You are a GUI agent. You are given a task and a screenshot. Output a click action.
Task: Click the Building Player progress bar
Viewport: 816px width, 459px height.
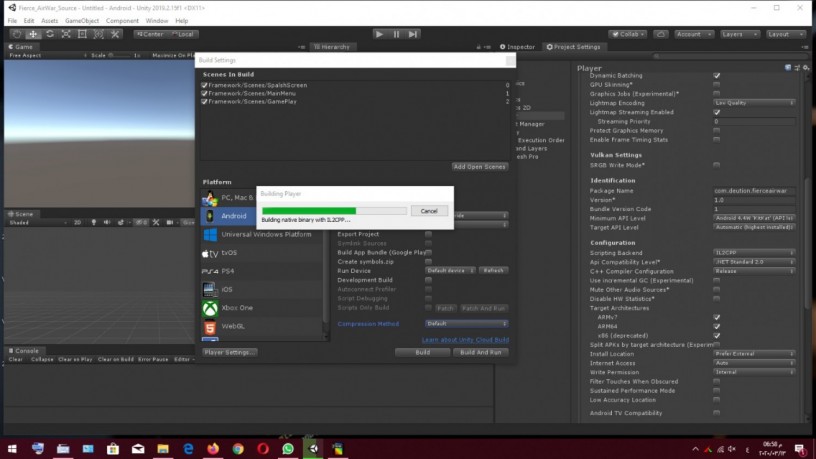pyautogui.click(x=333, y=211)
